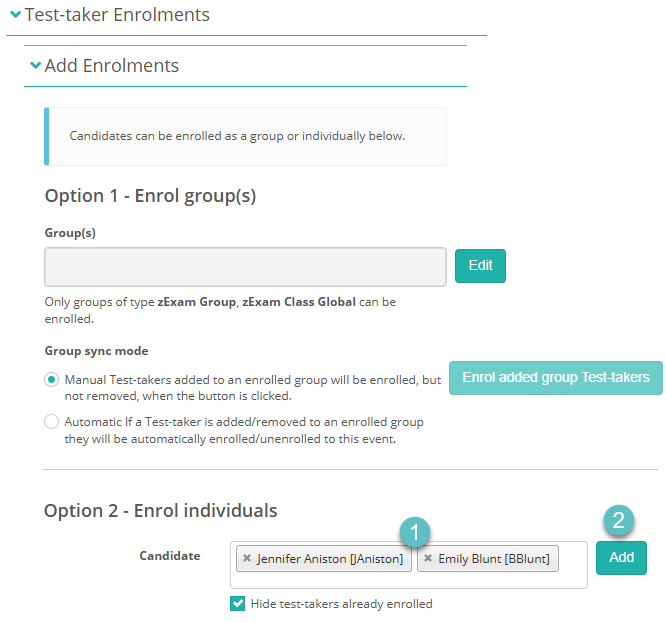Image resolution: width=666 pixels, height=623 pixels.
Task: Click Test-taker Enrolments section heading
Action: [117, 15]
